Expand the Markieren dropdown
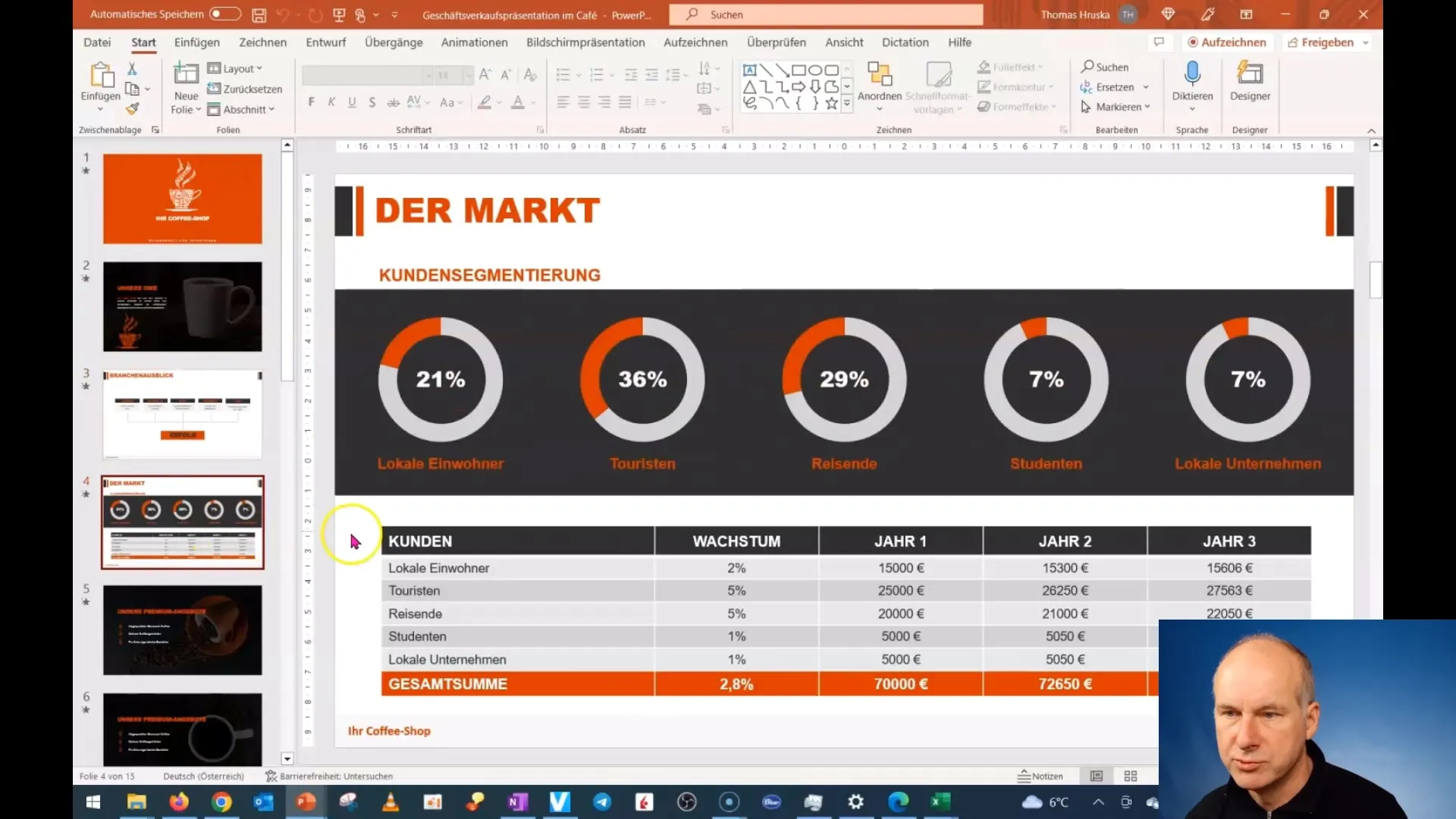Viewport: 1456px width, 819px height. coord(1147,107)
